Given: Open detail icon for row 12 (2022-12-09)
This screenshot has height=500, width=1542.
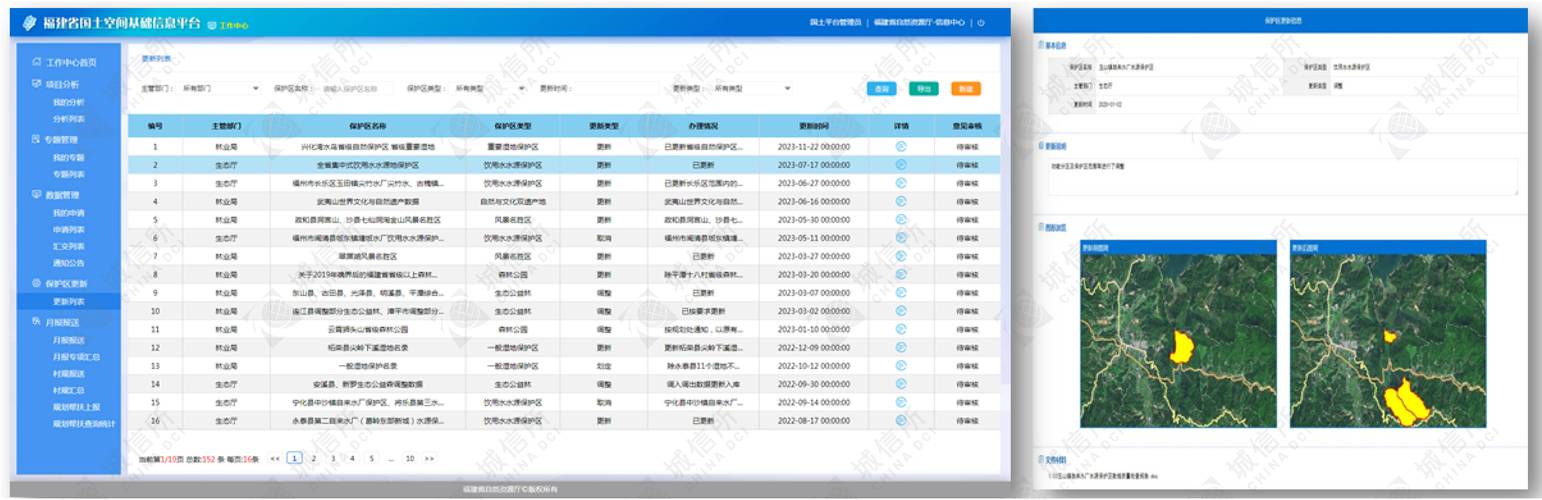Looking at the screenshot, I should [900, 346].
